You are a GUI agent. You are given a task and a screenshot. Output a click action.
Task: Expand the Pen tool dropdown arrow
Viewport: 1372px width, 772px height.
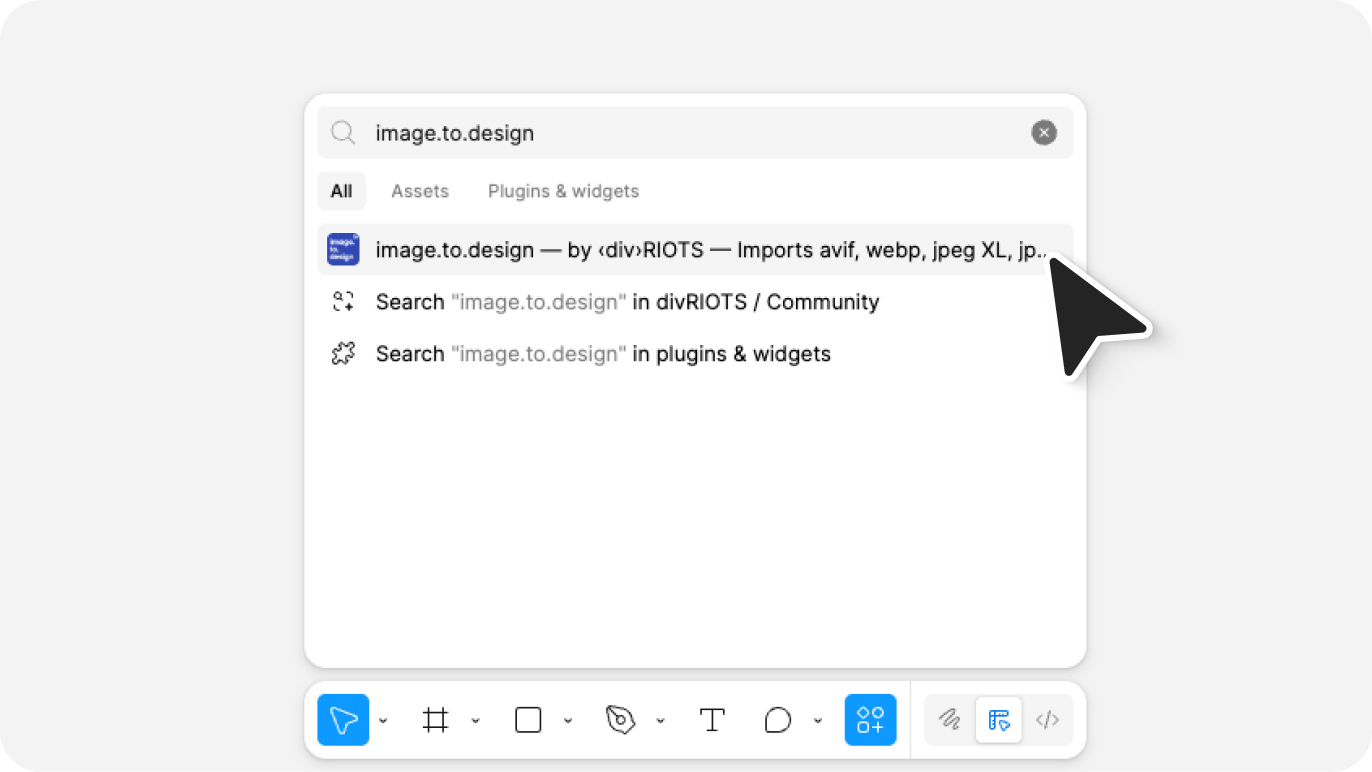click(x=660, y=721)
